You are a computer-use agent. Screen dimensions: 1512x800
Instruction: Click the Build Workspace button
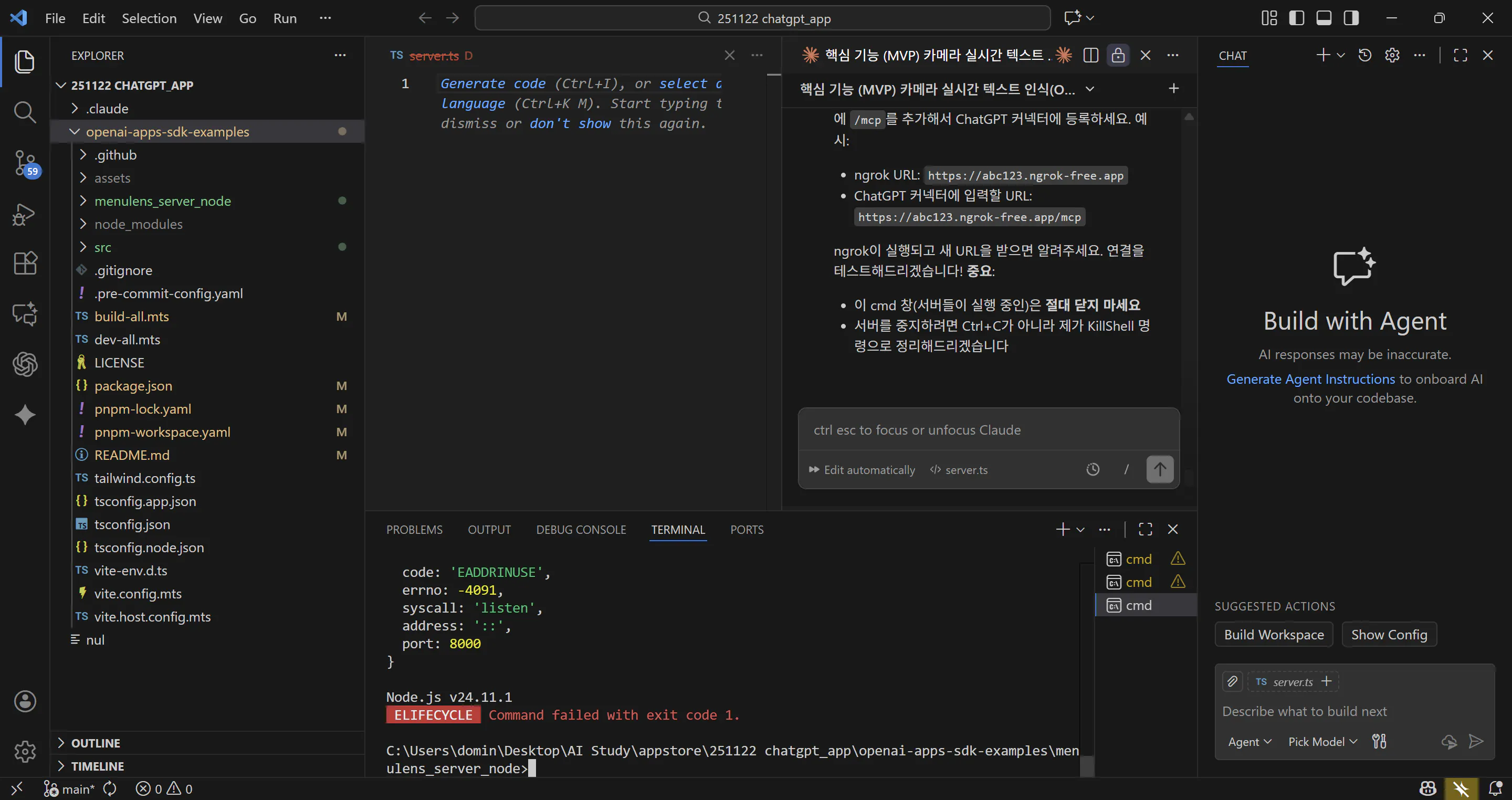click(x=1274, y=635)
